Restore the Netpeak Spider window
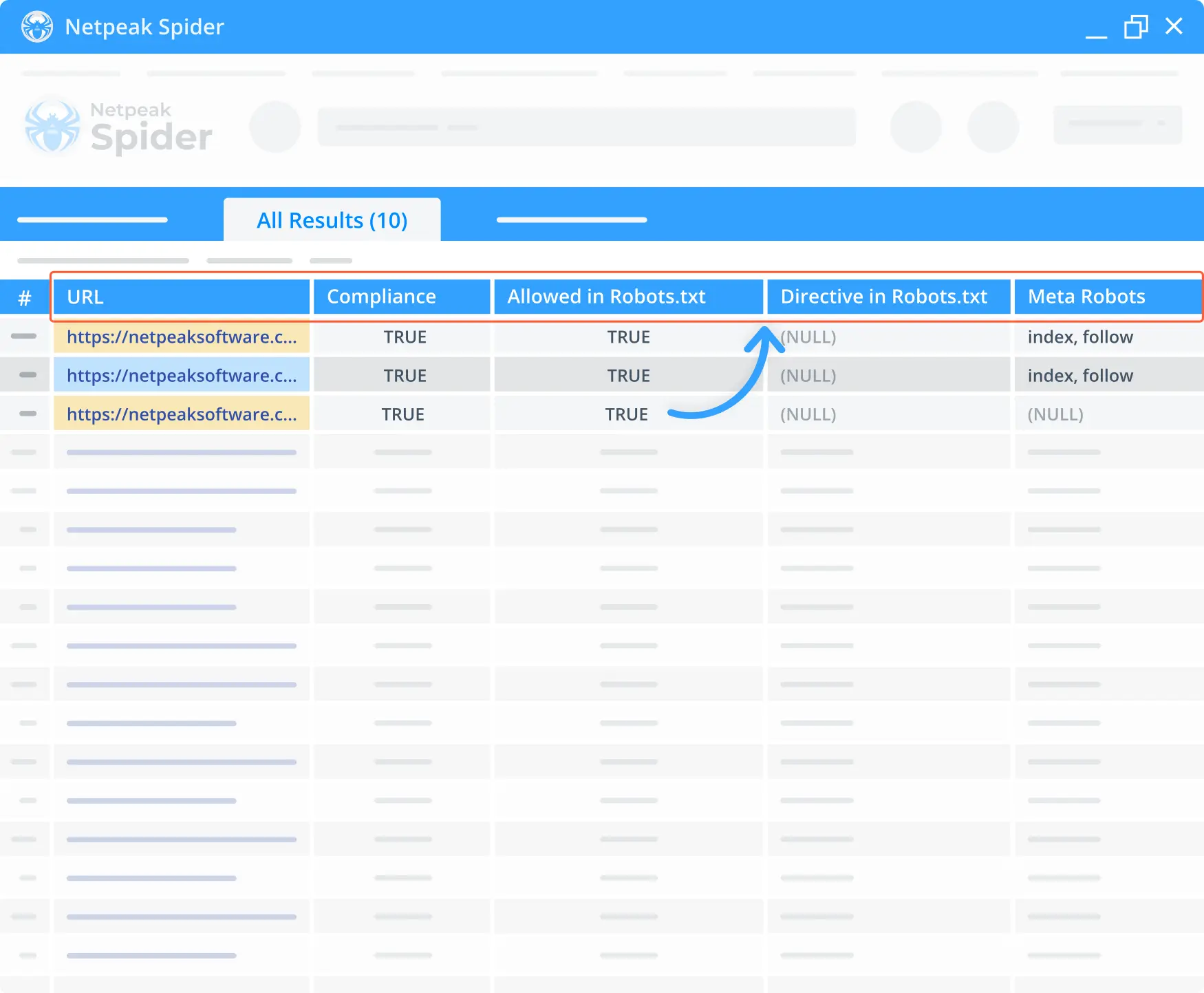 pos(1136,27)
